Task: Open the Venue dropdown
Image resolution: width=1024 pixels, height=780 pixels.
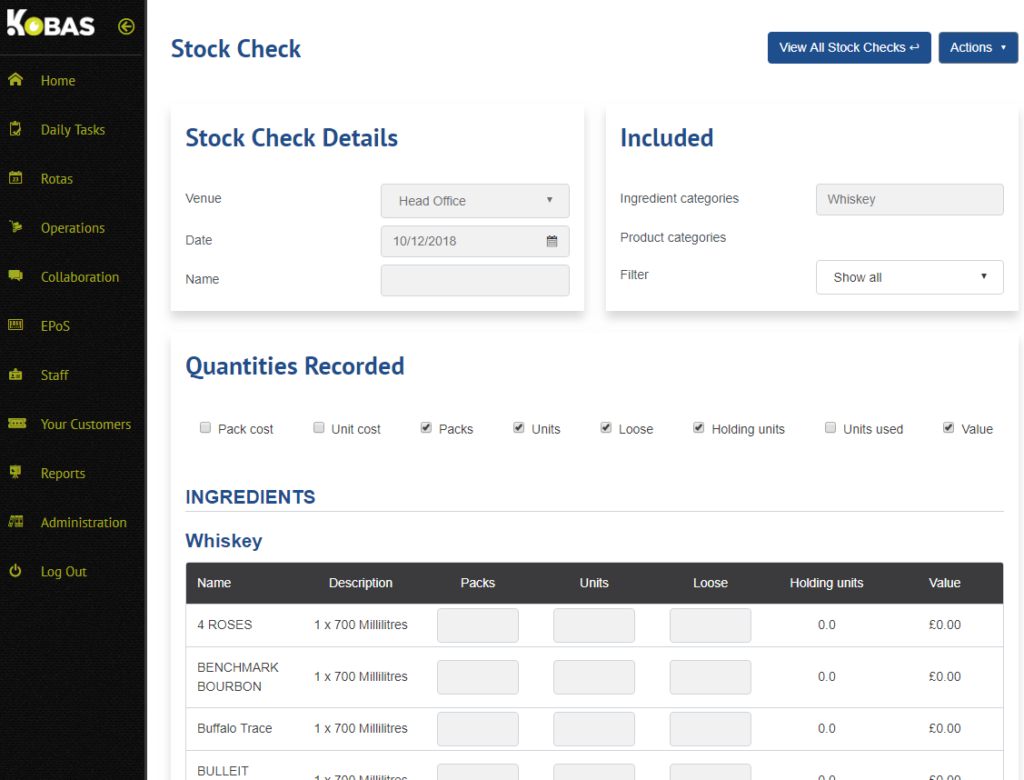Action: click(x=475, y=201)
